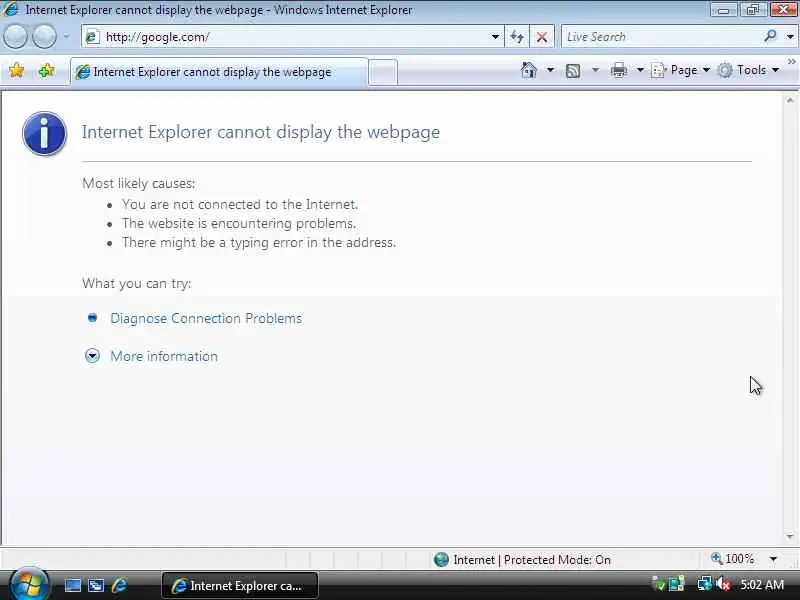The height and width of the screenshot is (600, 800).
Task: Open the Tools menu
Action: click(x=748, y=70)
